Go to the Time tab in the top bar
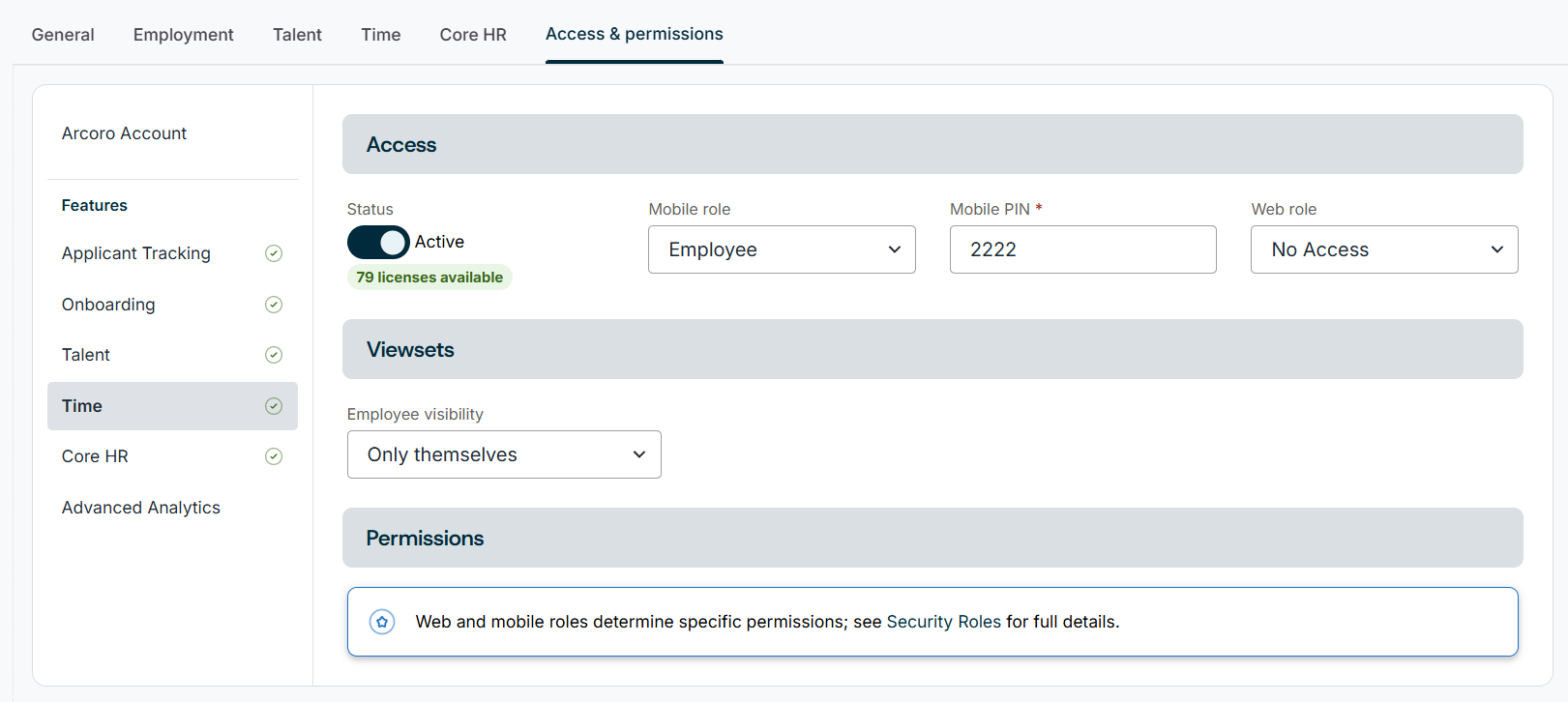 (x=381, y=35)
